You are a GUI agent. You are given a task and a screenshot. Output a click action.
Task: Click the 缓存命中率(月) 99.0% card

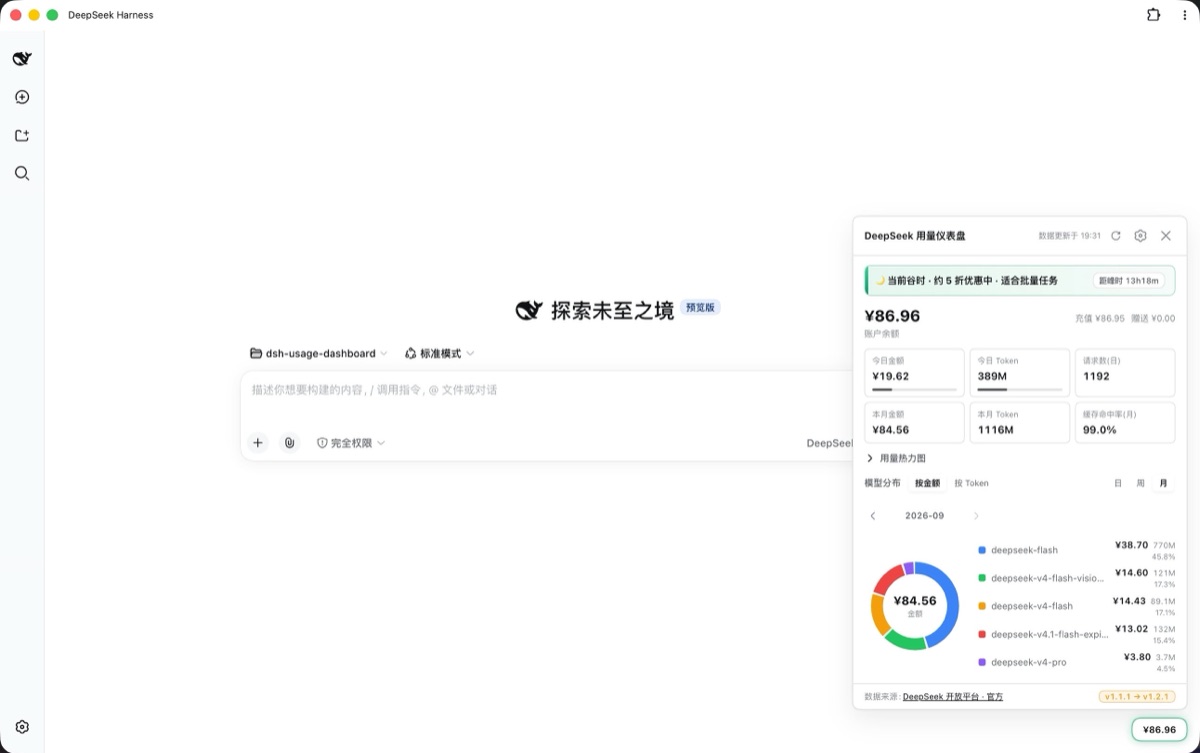[1125, 422]
